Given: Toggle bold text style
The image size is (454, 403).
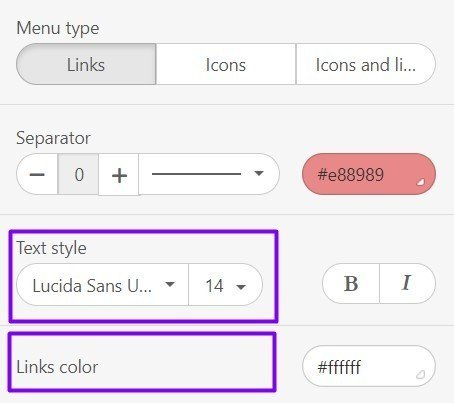Looking at the screenshot, I should [x=351, y=284].
